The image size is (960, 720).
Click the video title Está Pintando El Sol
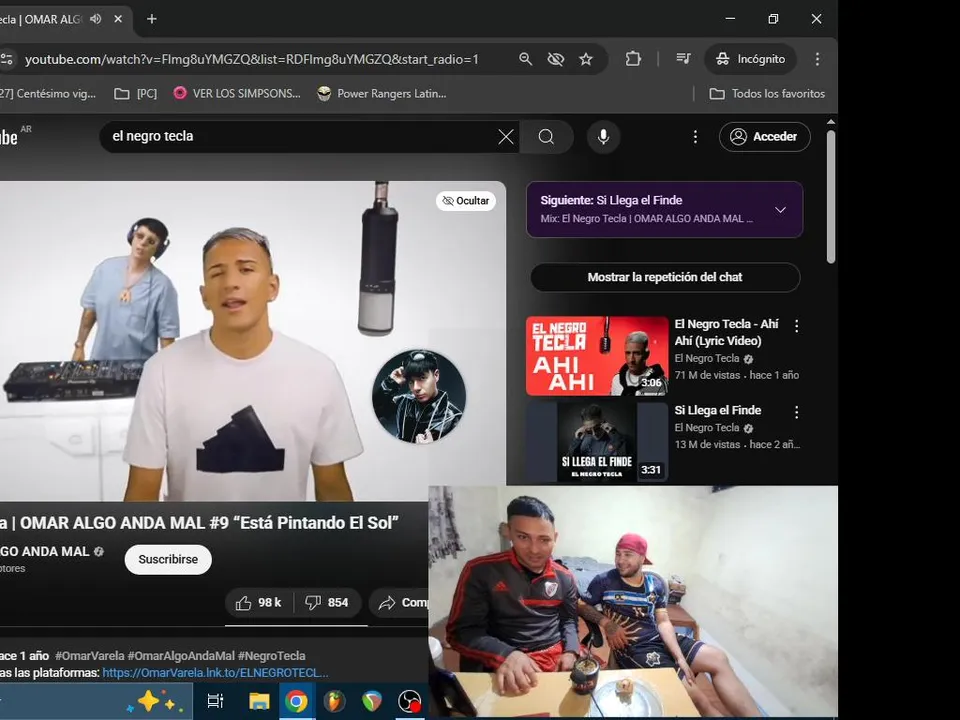point(199,523)
